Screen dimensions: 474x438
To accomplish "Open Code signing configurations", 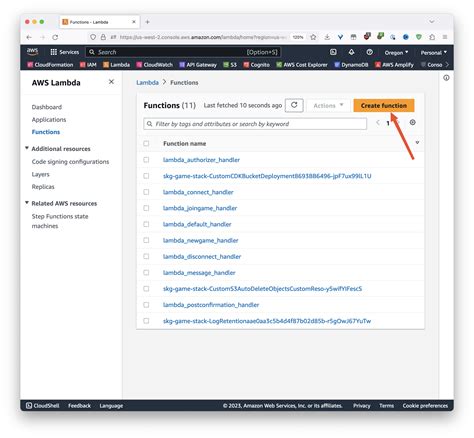I will 70,162.
